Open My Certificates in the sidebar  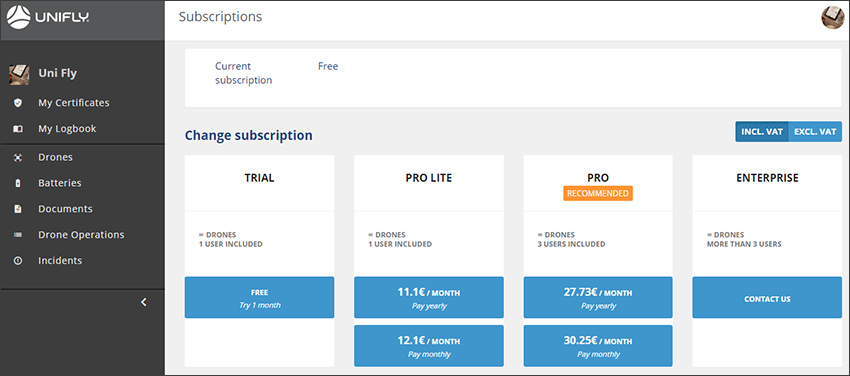74,102
